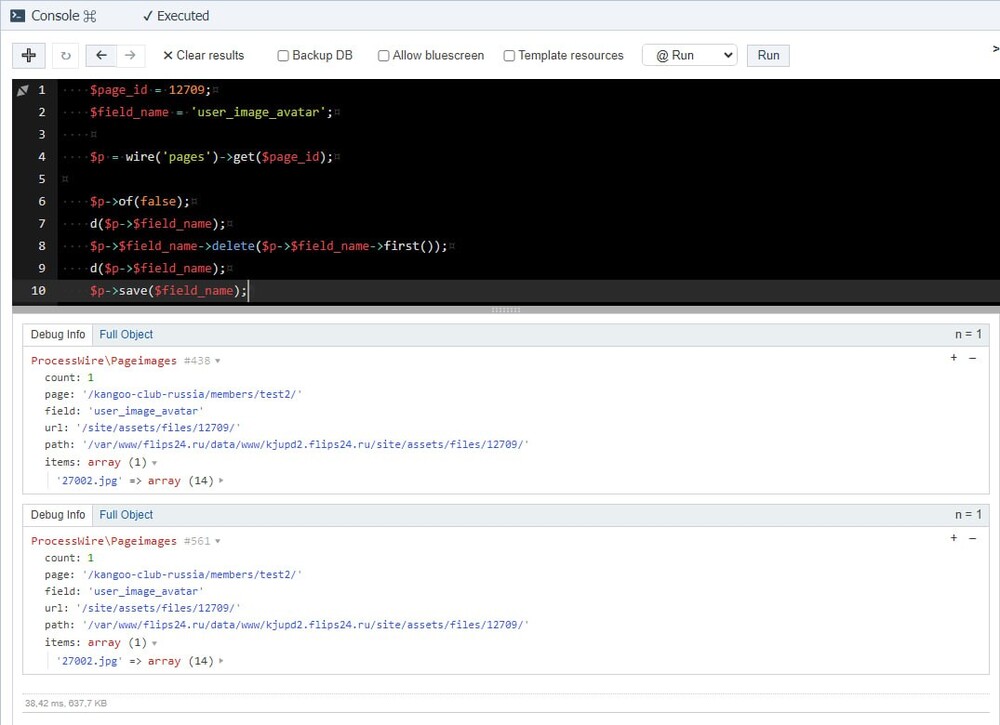Click the plus icon in the console toolbar
1000x725 pixels.
coord(29,56)
